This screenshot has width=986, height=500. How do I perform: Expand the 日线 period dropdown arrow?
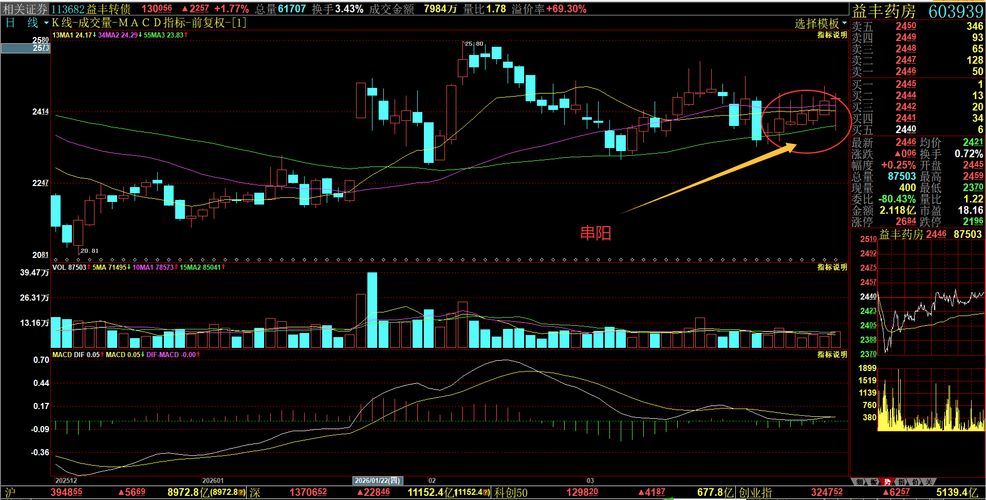point(47,23)
